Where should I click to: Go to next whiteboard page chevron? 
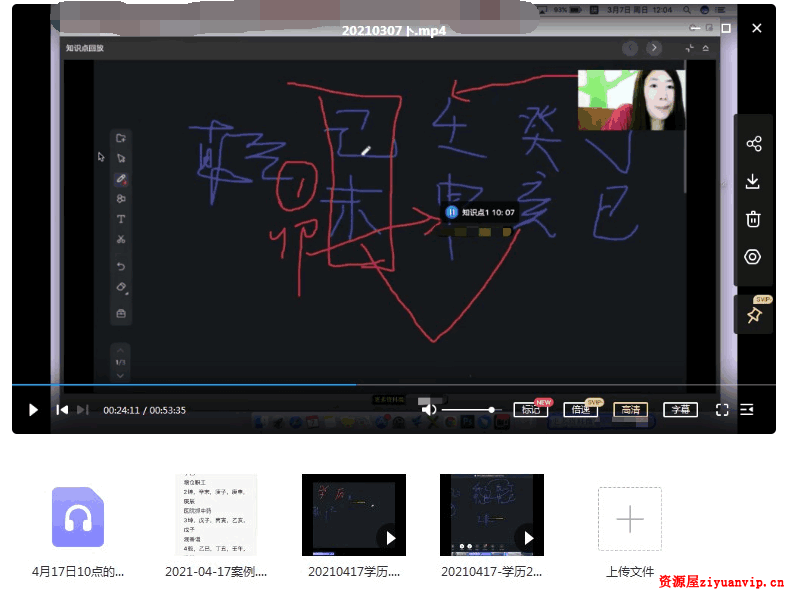click(121, 375)
